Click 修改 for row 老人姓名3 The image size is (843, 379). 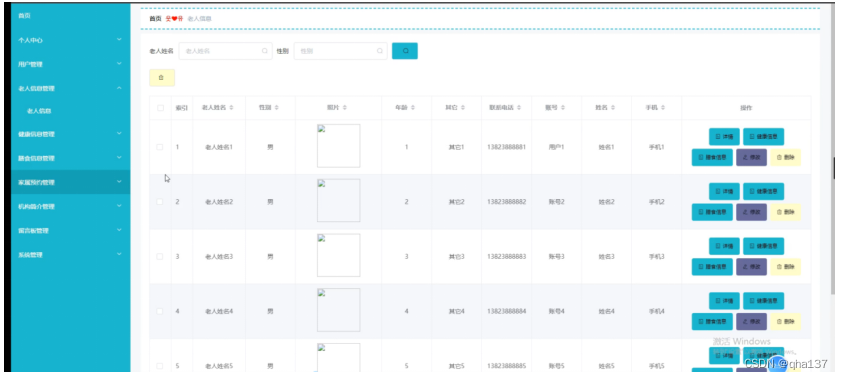[751, 267]
